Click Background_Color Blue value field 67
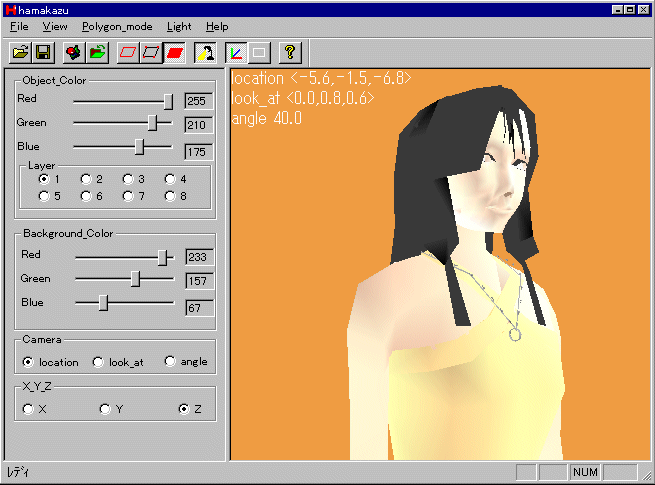655x485 pixels. [200, 308]
